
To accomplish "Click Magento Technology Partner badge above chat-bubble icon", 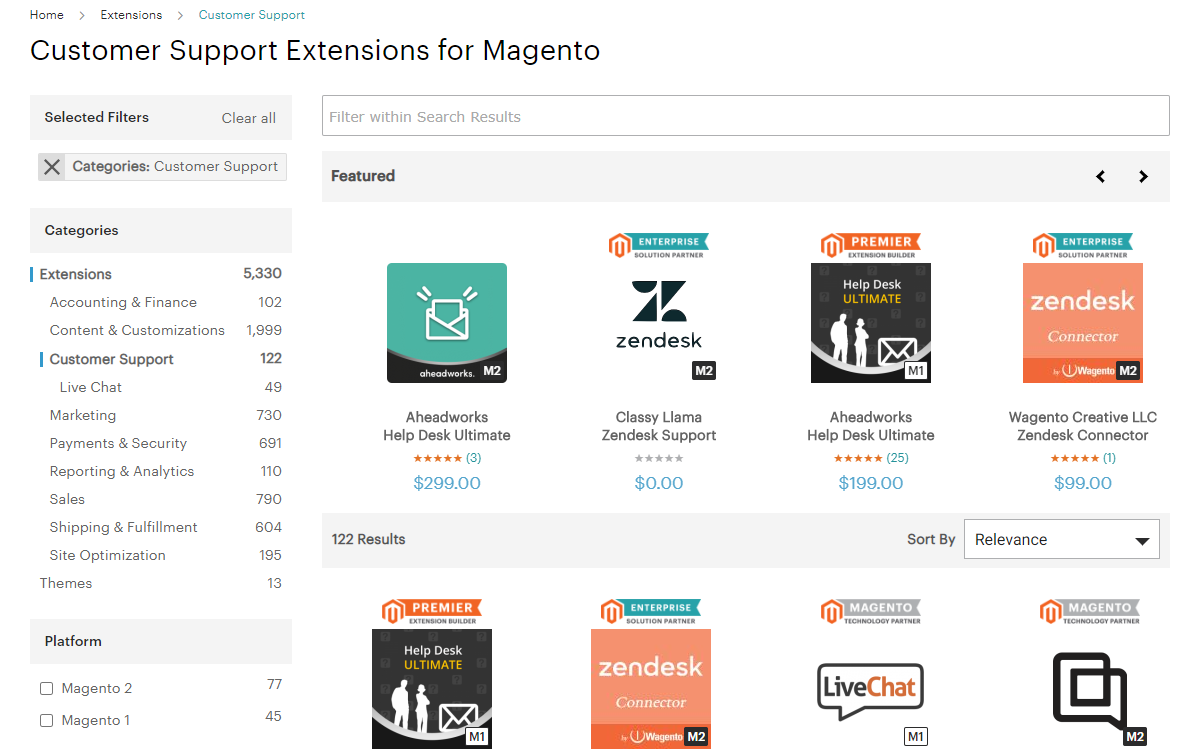I will pos(1090,612).
